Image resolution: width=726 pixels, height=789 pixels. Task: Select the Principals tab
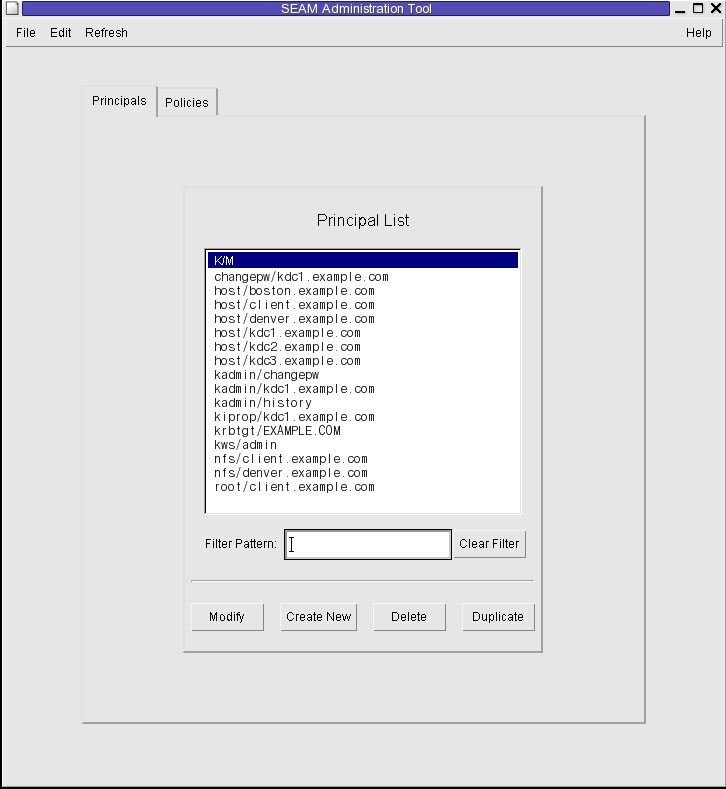click(119, 101)
